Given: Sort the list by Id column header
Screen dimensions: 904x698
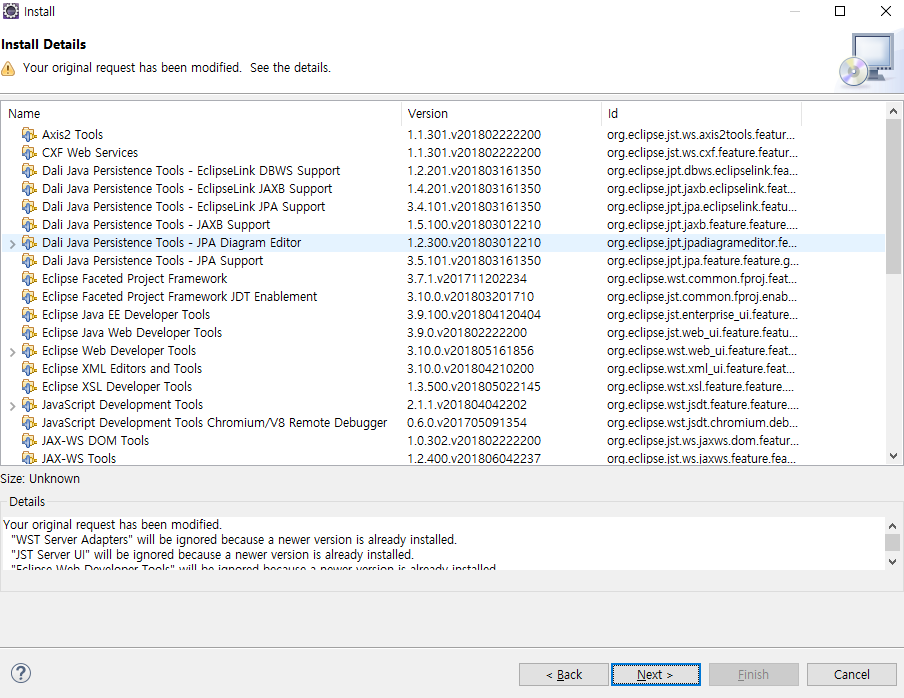Looking at the screenshot, I should [701, 114].
